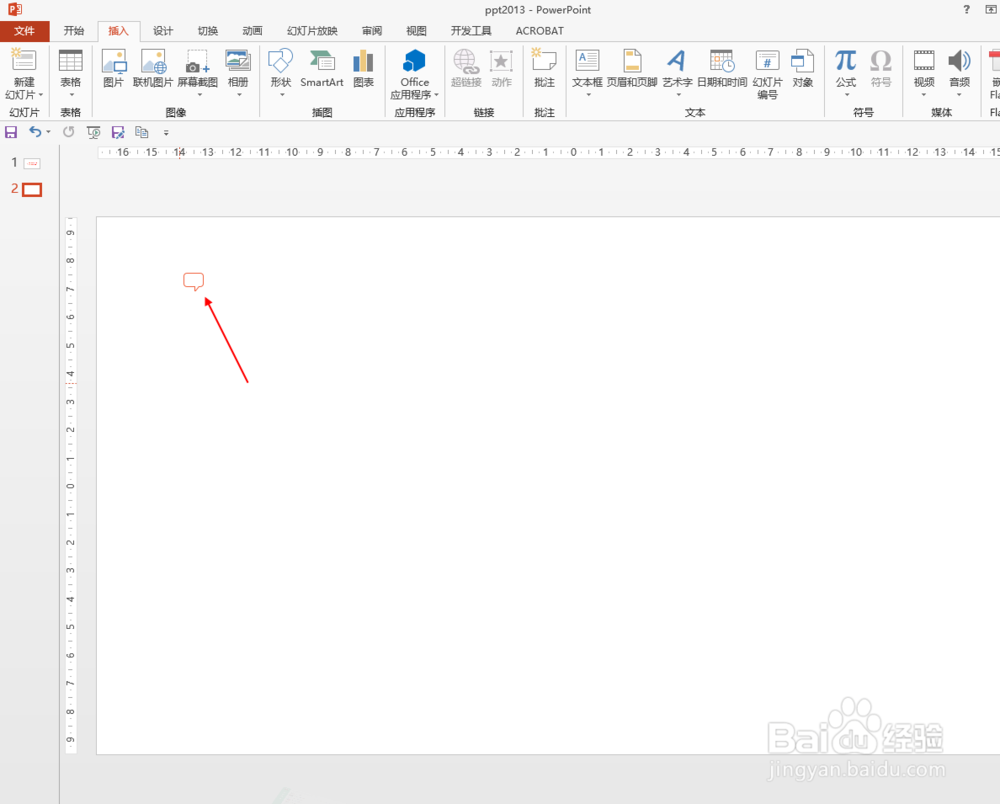Expand the Text Box dropdown arrow
Image resolution: width=1000 pixels, height=804 pixels.
(589, 95)
